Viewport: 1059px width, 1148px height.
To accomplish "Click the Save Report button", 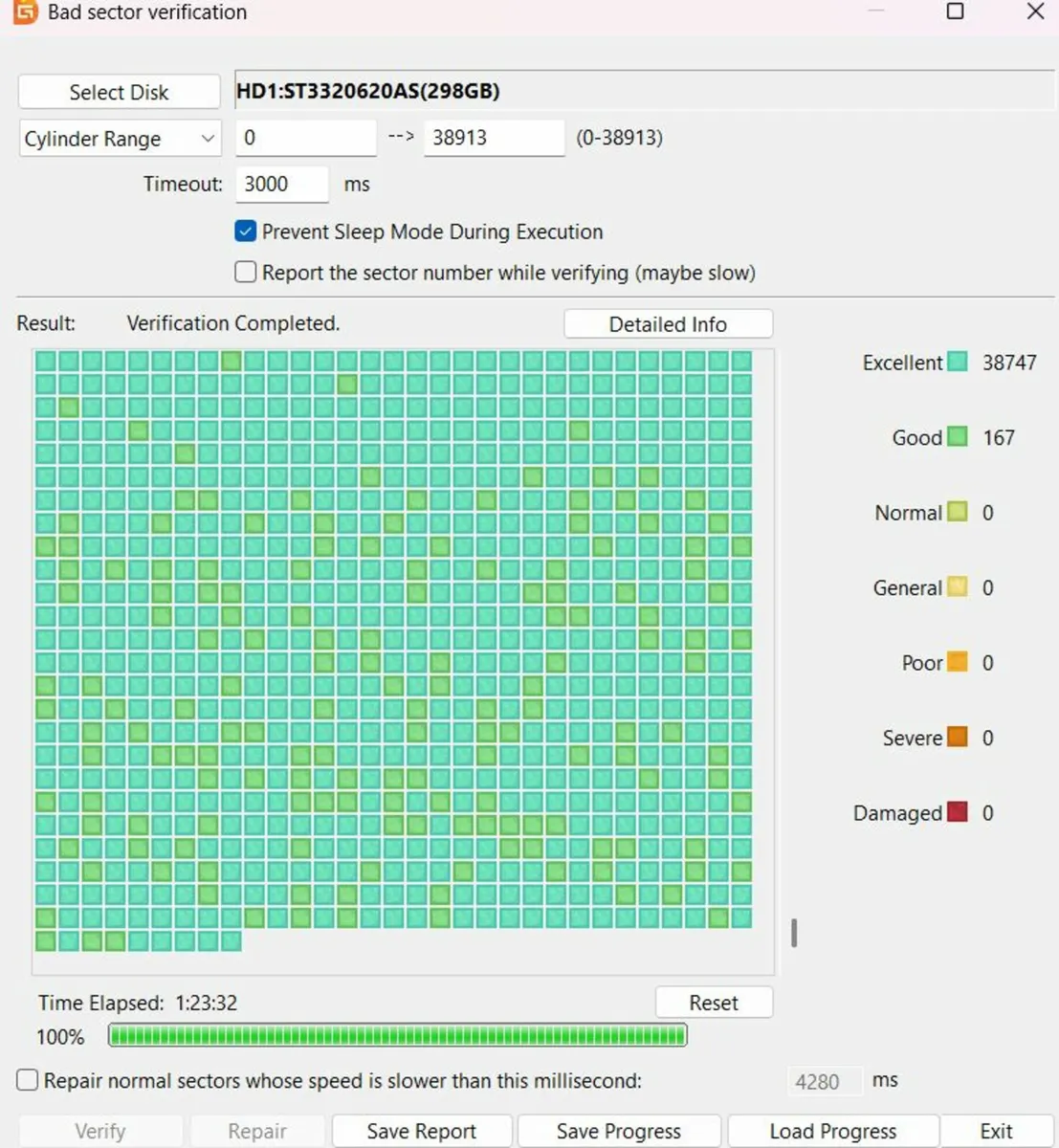I will click(x=421, y=1132).
